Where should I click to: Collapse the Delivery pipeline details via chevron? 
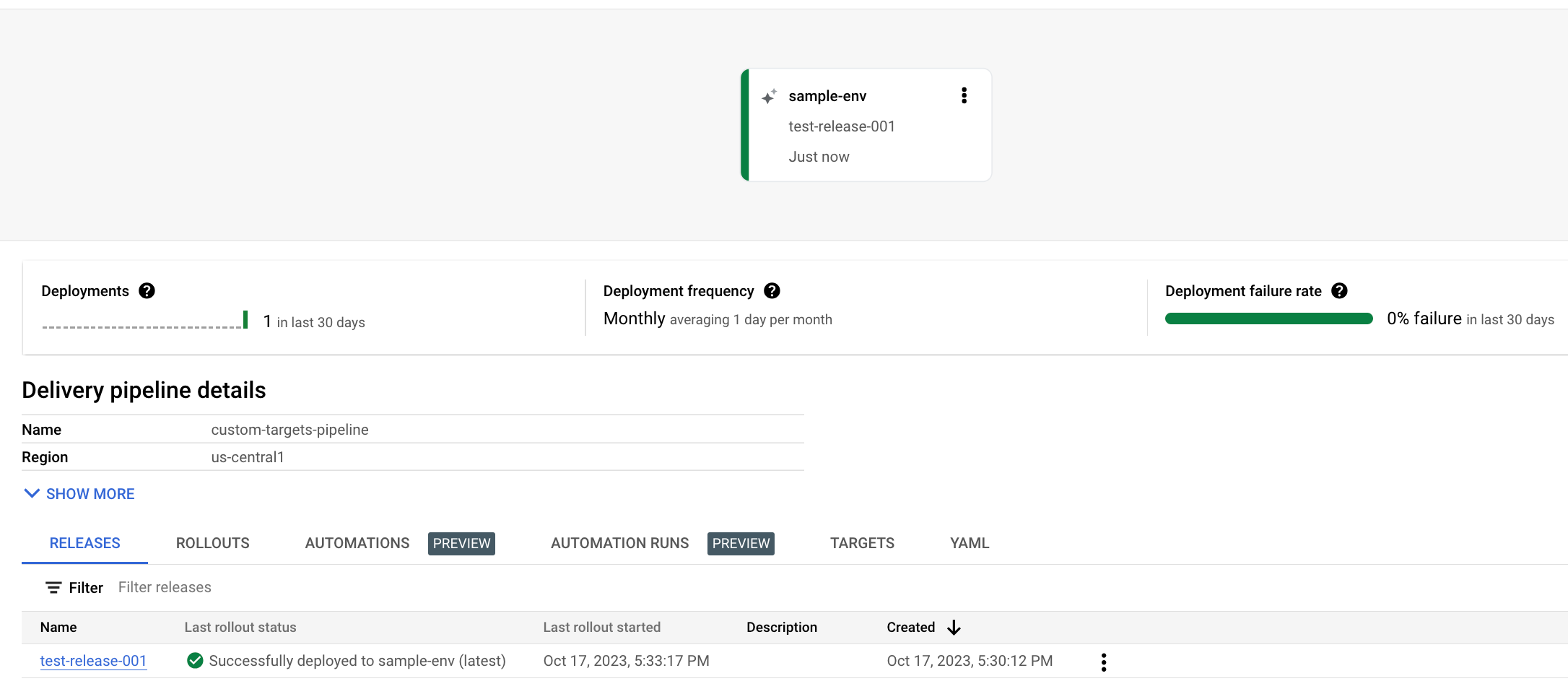pos(31,493)
